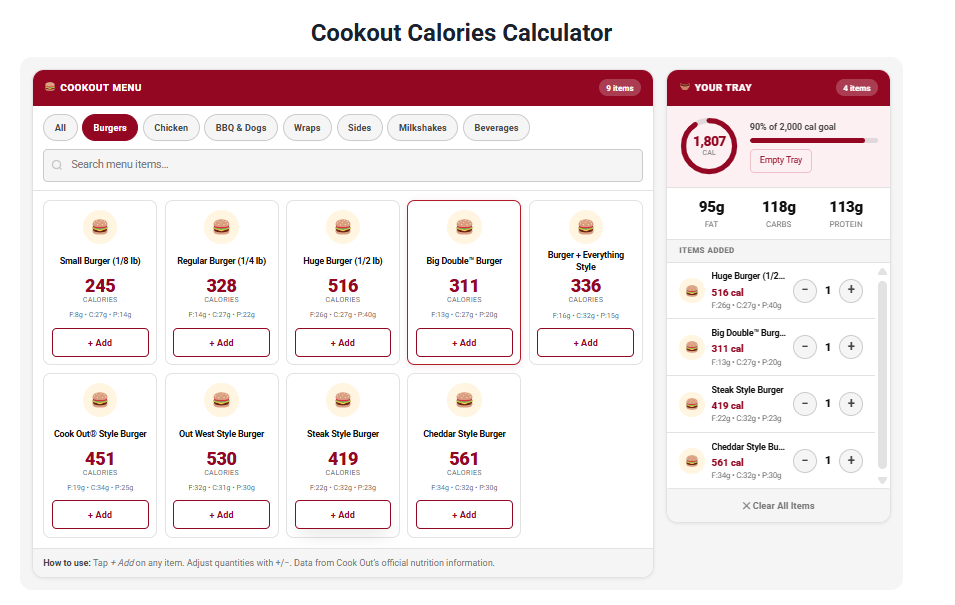Click the magnifier icon in the search box
This screenshot has width=955, height=605.
point(57,165)
